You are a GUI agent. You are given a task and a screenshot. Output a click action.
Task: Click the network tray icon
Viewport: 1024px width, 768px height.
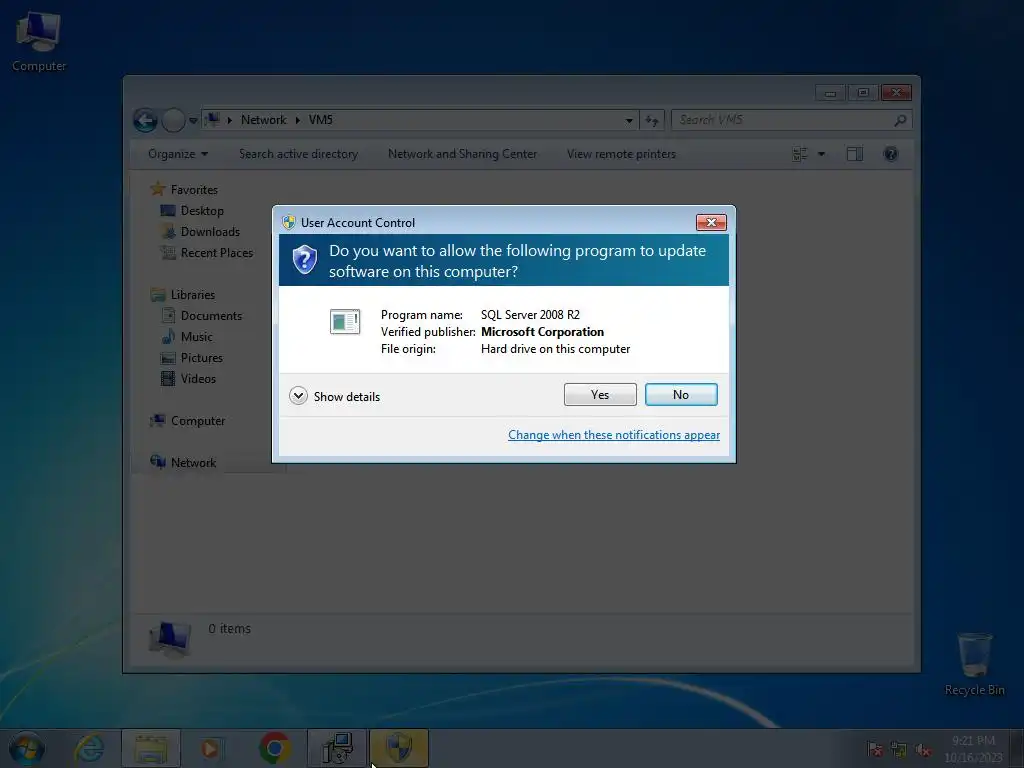pyautogui.click(x=899, y=749)
